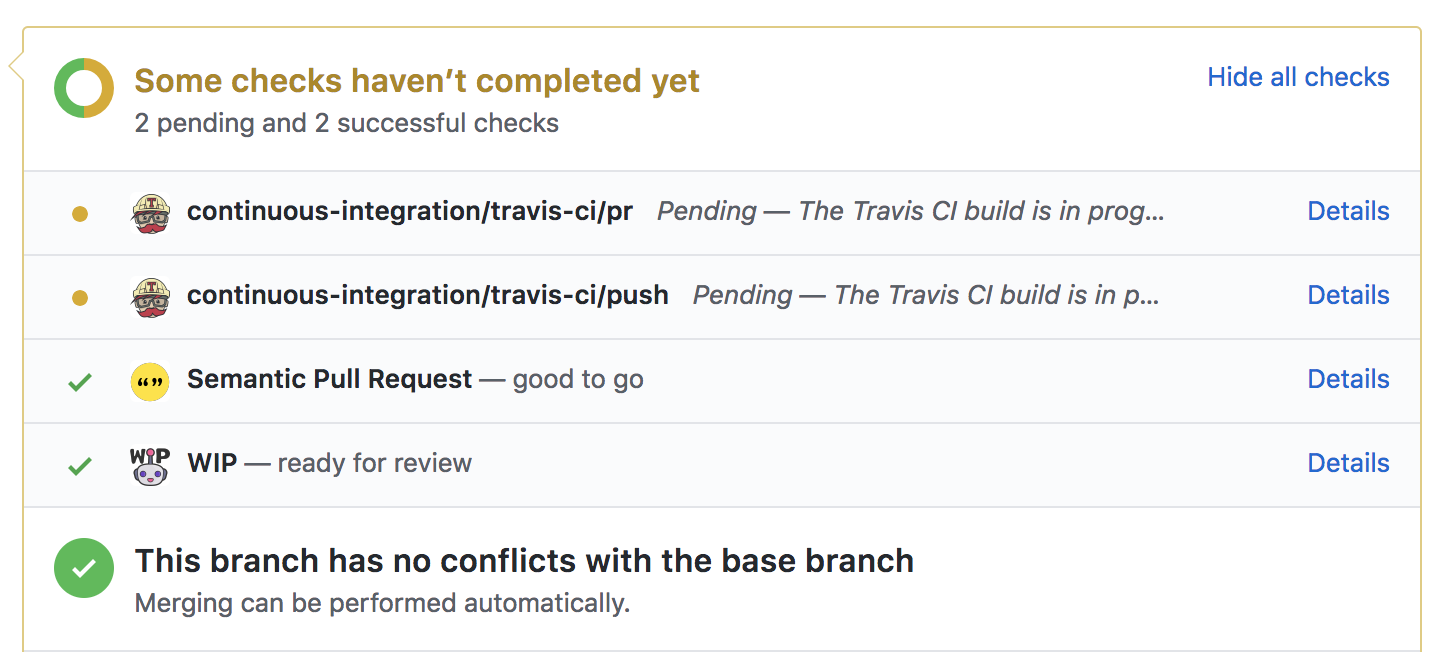Collapse the list with Hide all checks
Image resolution: width=1442 pixels, height=652 pixels.
click(1298, 77)
